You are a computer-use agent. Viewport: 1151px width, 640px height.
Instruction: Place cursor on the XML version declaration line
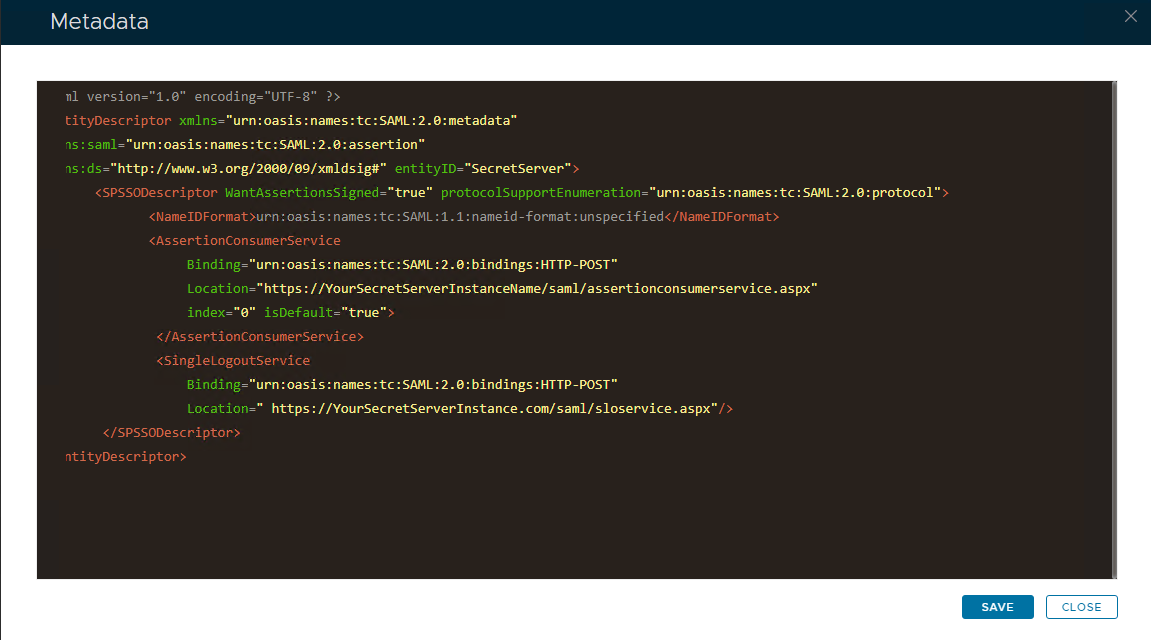point(200,97)
